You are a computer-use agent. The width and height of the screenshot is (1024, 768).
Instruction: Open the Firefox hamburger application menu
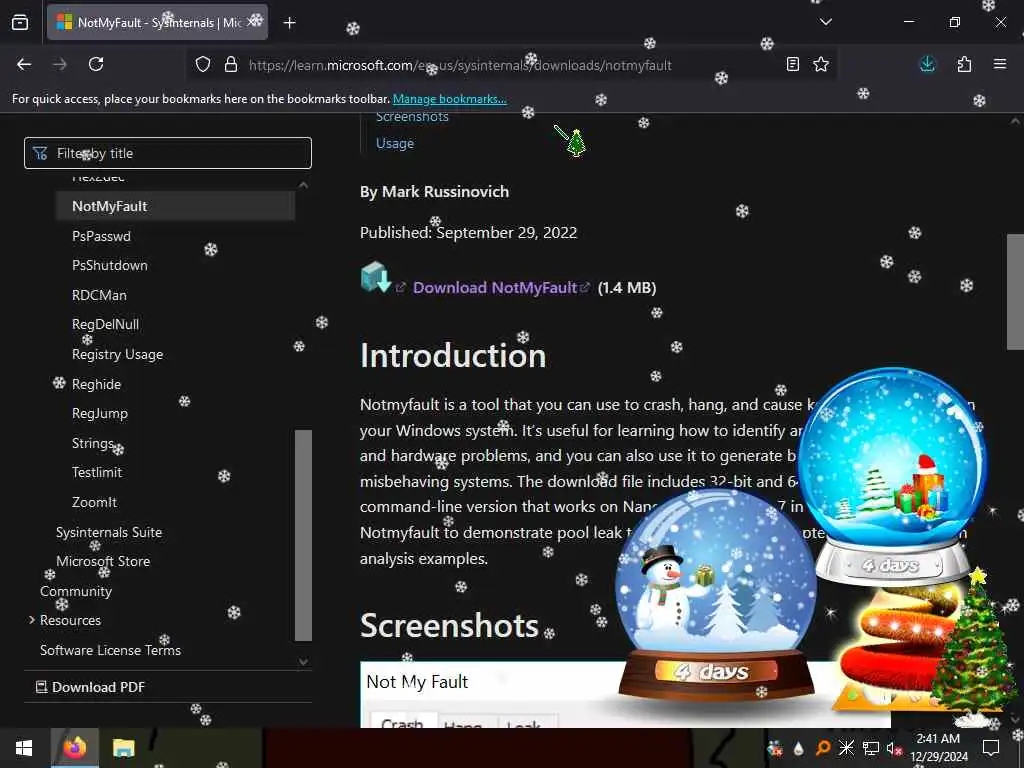pyautogui.click(x=1000, y=64)
